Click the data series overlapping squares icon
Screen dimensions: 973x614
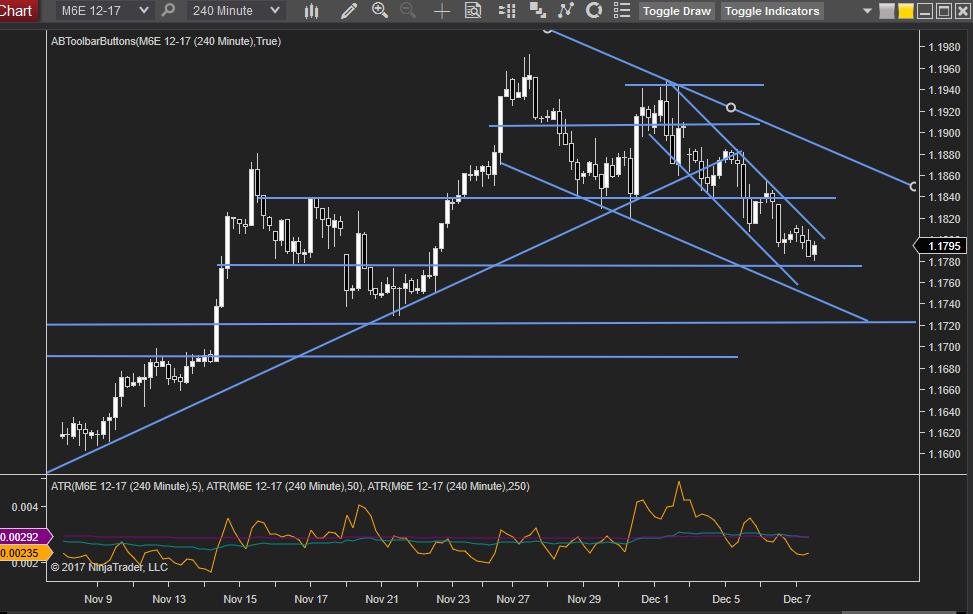[537, 11]
